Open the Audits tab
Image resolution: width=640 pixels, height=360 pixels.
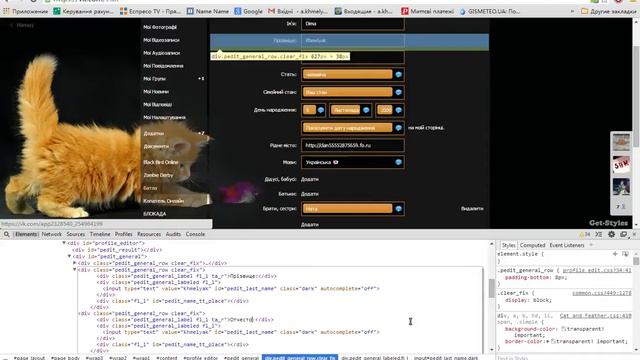coord(173,234)
